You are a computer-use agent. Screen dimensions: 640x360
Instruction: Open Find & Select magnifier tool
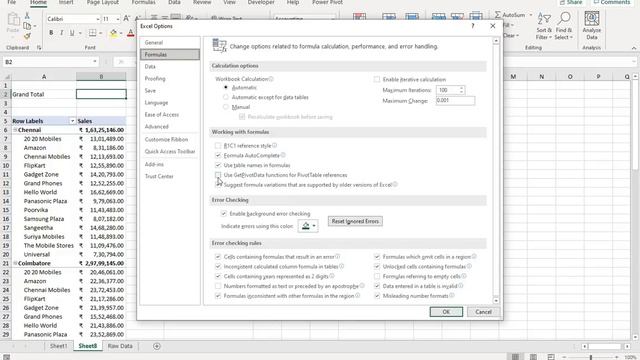[564, 26]
